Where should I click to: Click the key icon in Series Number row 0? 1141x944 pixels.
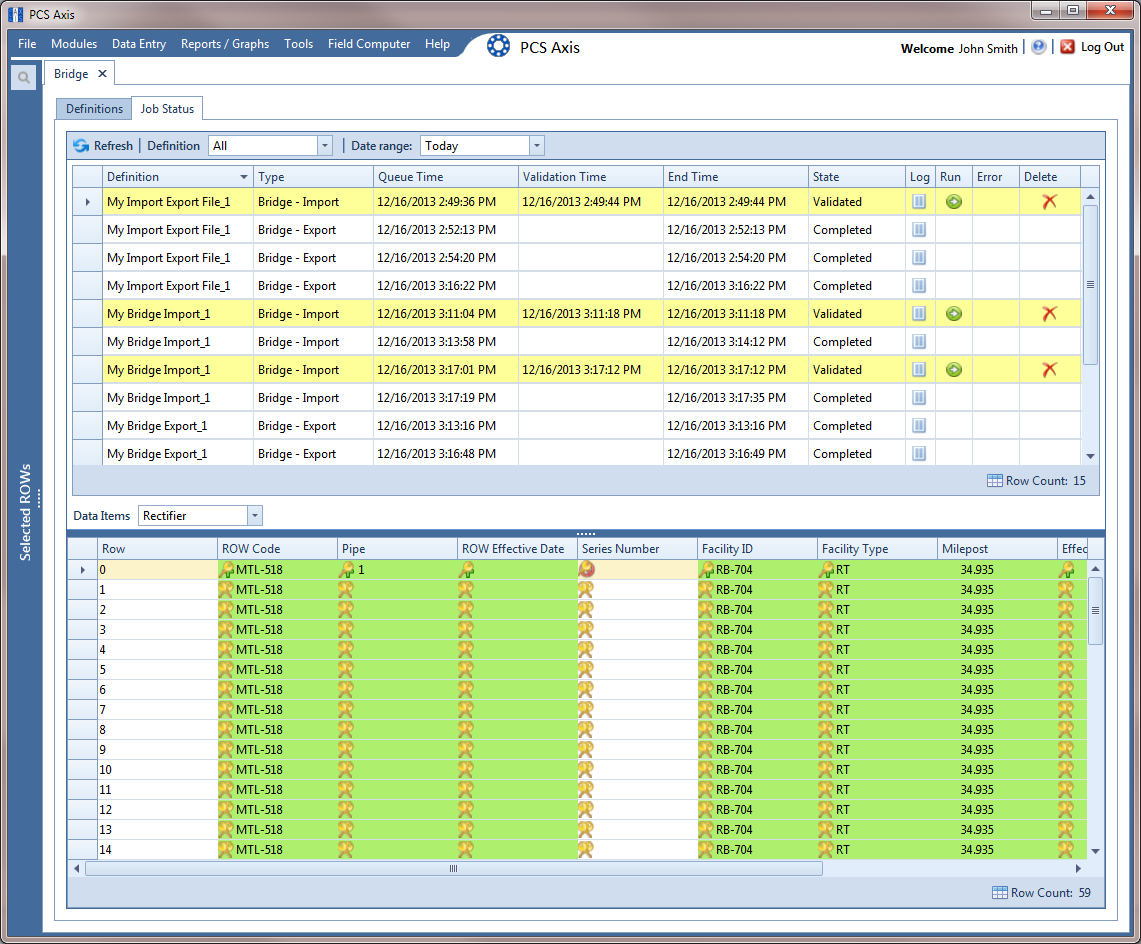(587, 569)
